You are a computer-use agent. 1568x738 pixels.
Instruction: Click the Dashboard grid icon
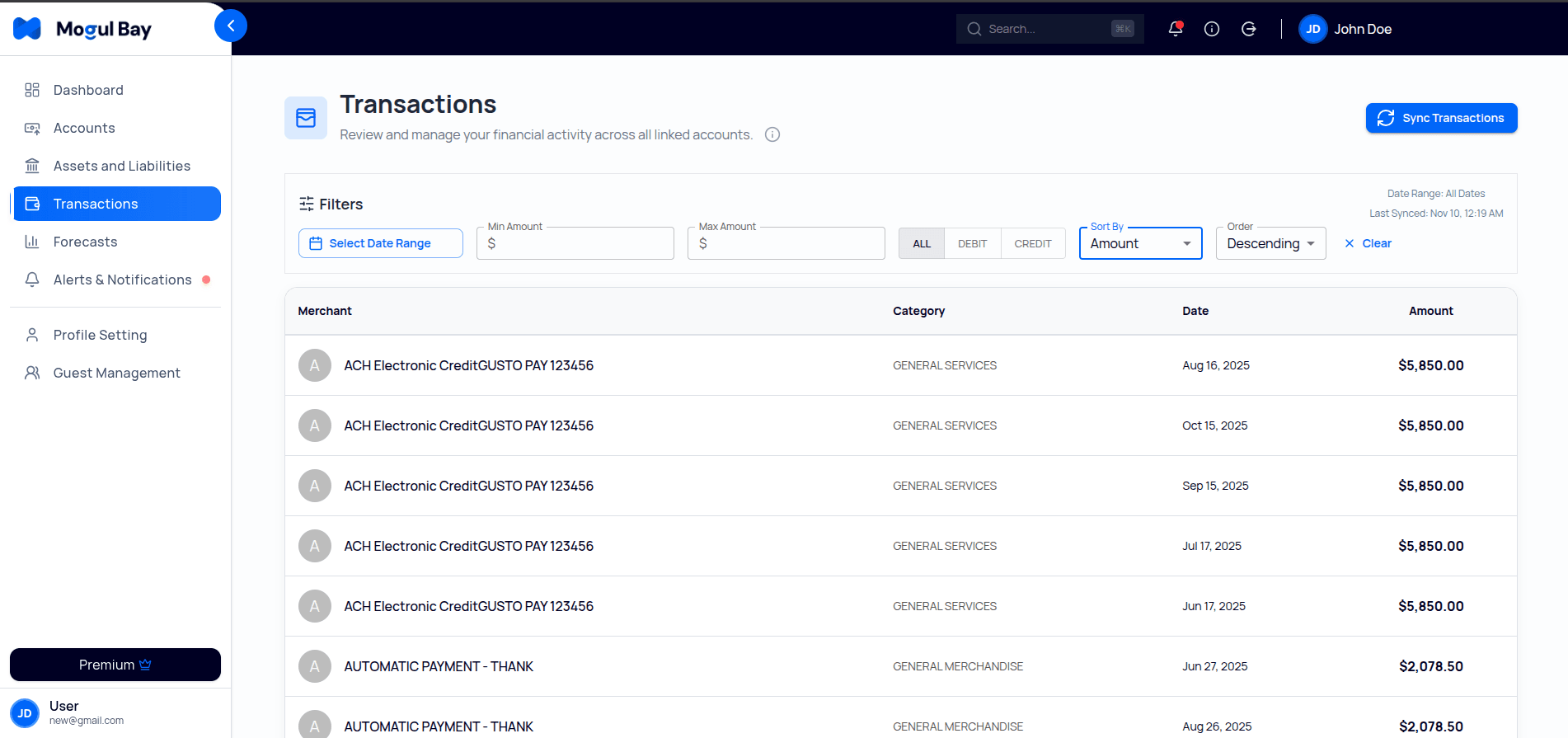[32, 90]
